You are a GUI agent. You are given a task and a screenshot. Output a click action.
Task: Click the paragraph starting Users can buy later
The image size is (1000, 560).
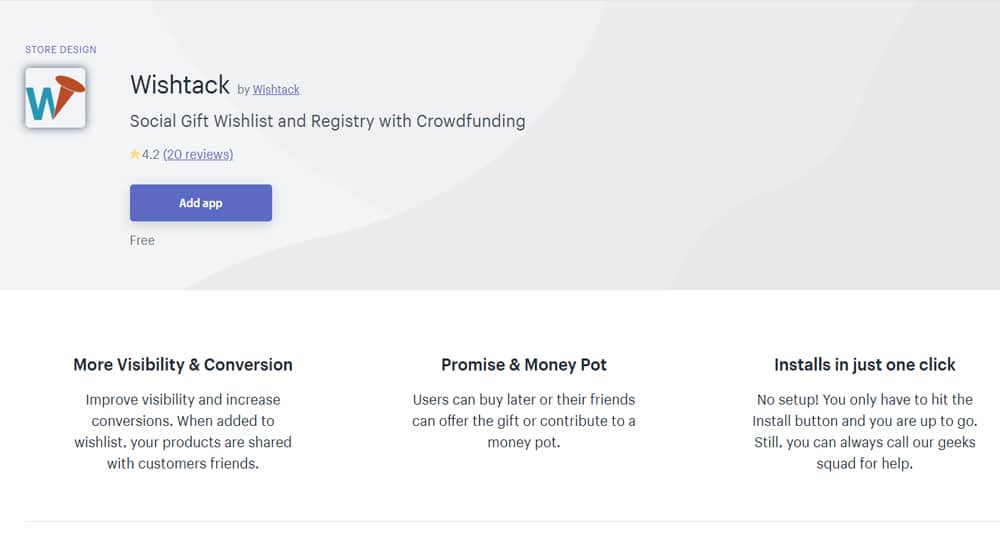coord(524,421)
